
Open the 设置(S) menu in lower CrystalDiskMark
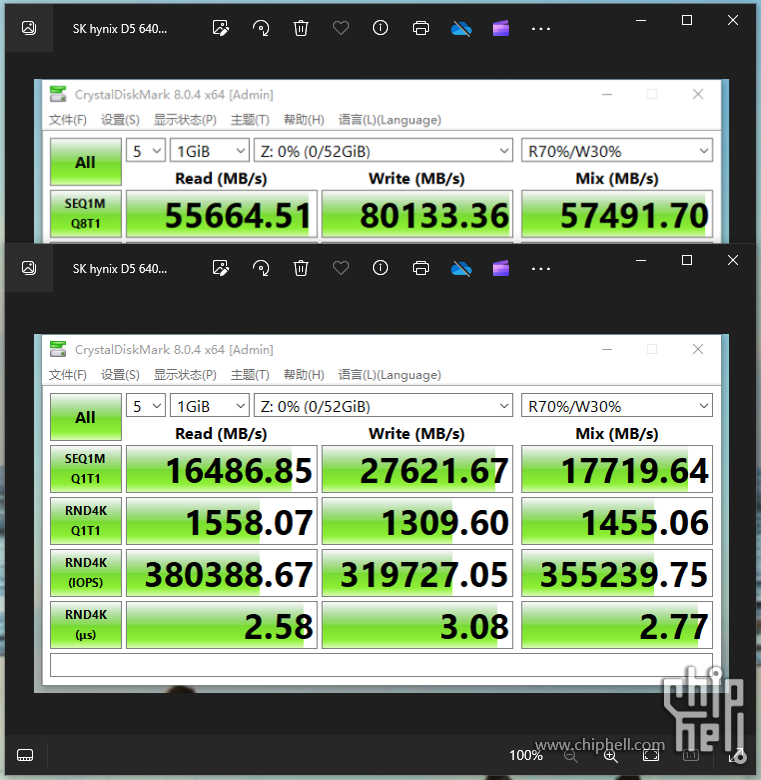(x=120, y=375)
